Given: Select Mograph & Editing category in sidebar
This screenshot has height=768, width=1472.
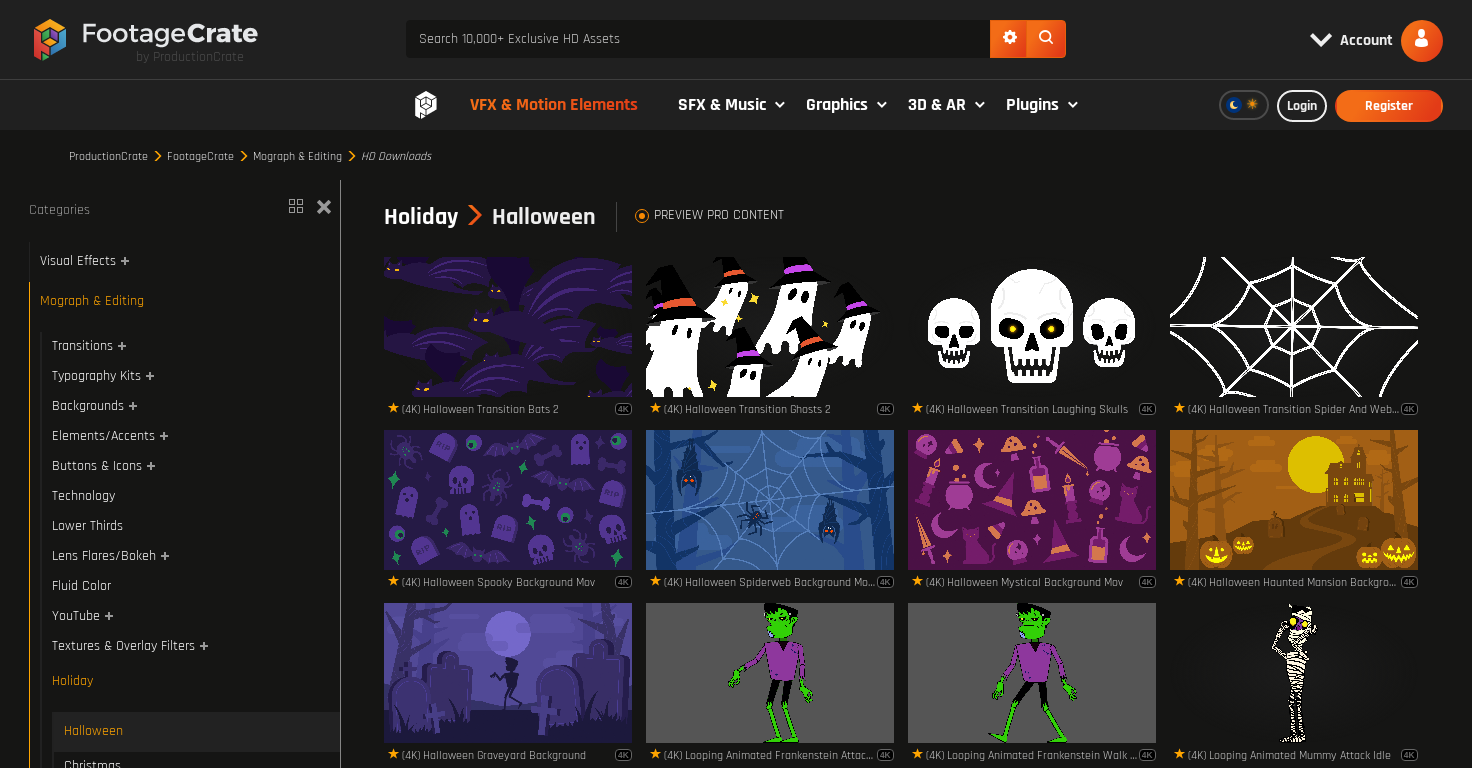Looking at the screenshot, I should [x=92, y=300].
